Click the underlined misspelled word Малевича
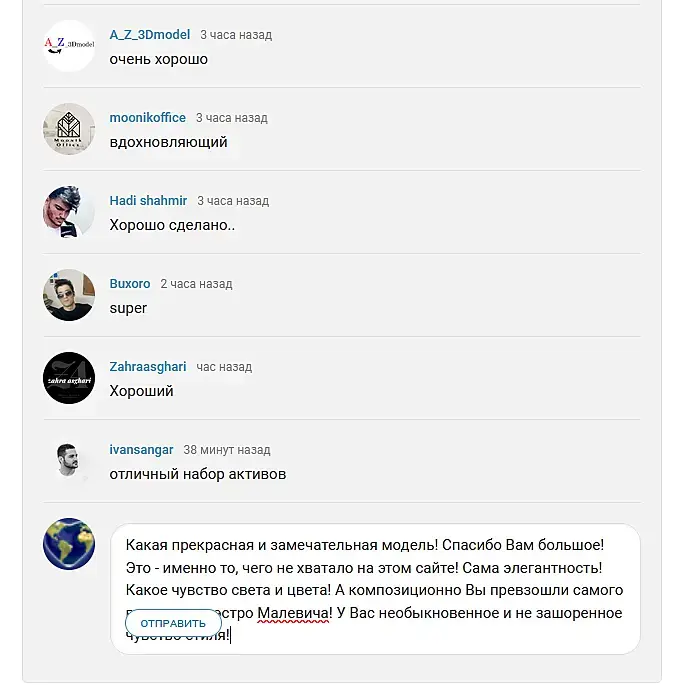 294,613
